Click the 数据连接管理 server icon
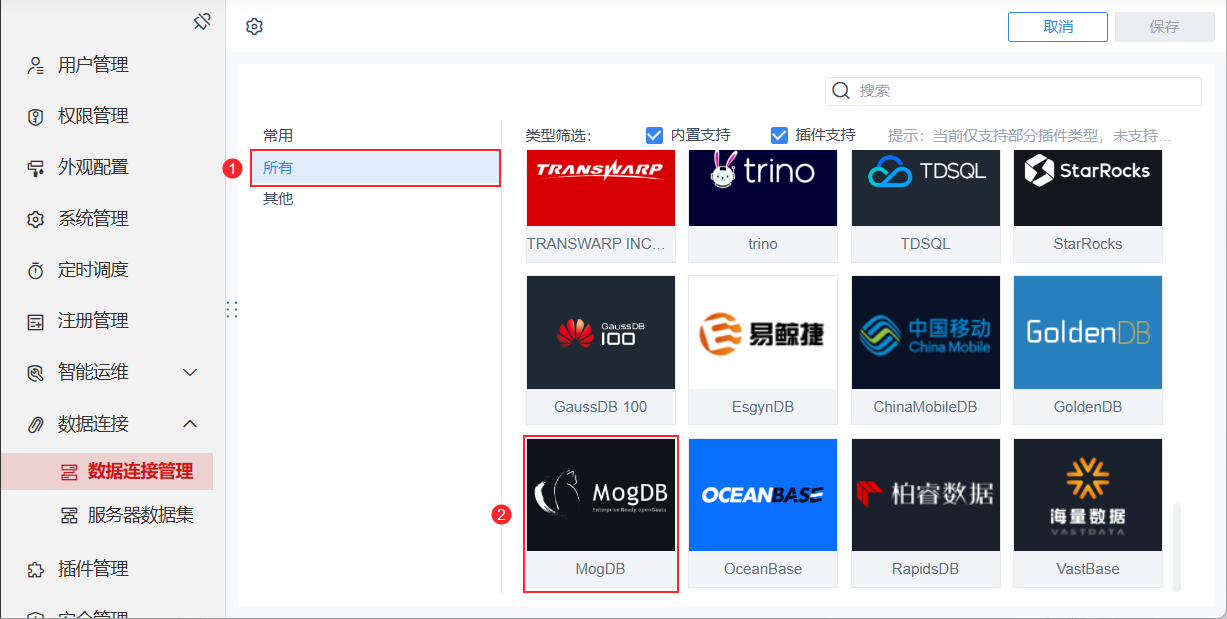 click(69, 471)
